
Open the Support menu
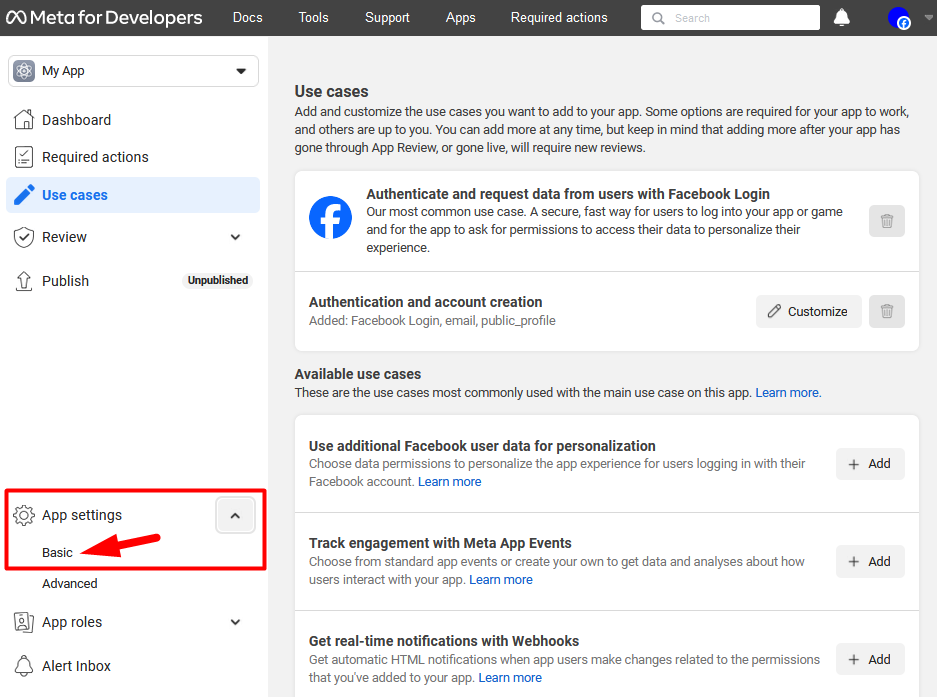pos(387,17)
